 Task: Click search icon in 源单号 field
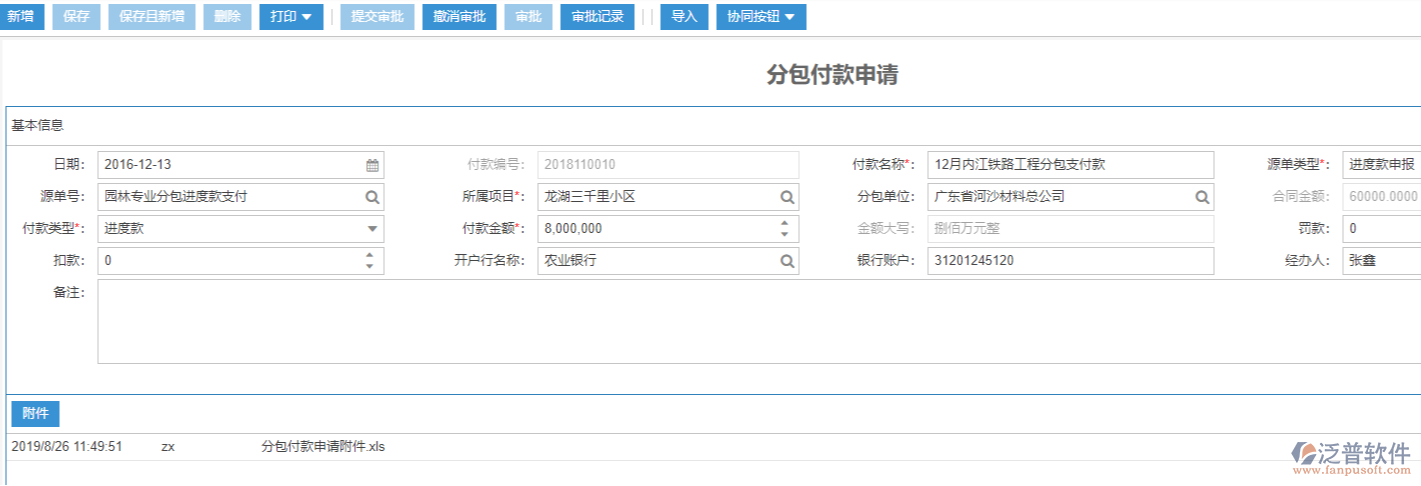[x=372, y=197]
